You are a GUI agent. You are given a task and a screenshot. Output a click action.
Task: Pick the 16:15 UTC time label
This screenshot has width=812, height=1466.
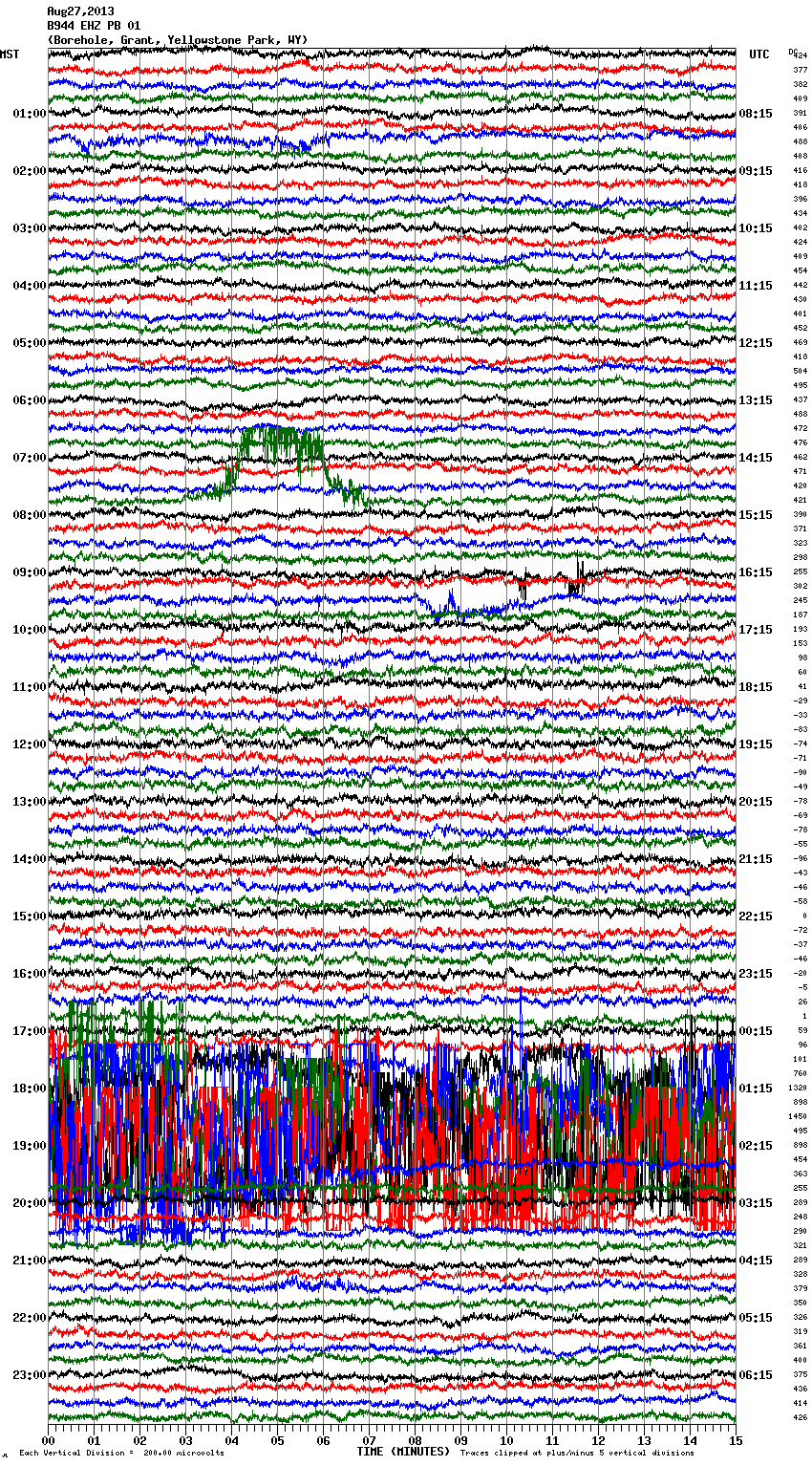pos(756,572)
